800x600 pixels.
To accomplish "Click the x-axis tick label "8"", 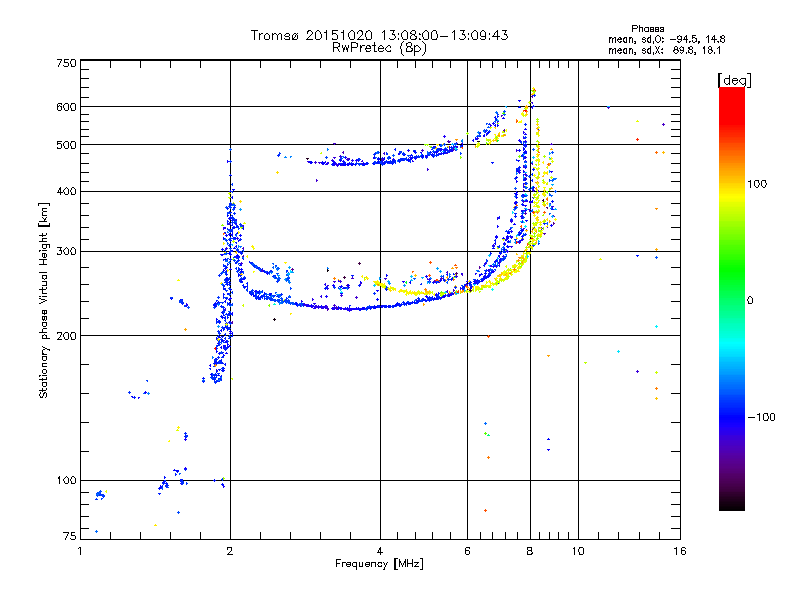I will pos(530,551).
